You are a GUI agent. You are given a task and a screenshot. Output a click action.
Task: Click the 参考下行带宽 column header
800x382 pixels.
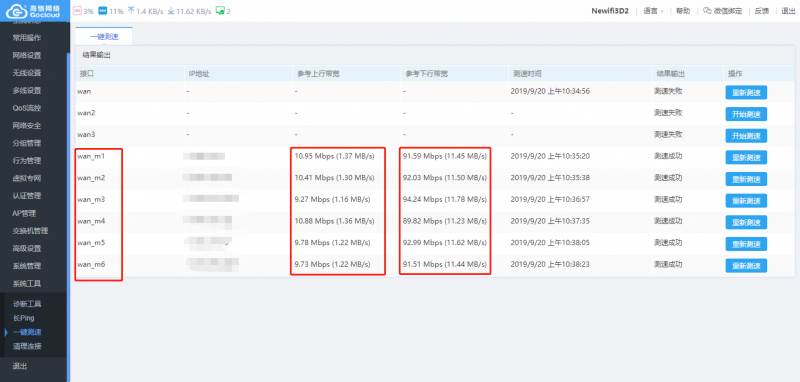(x=427, y=73)
